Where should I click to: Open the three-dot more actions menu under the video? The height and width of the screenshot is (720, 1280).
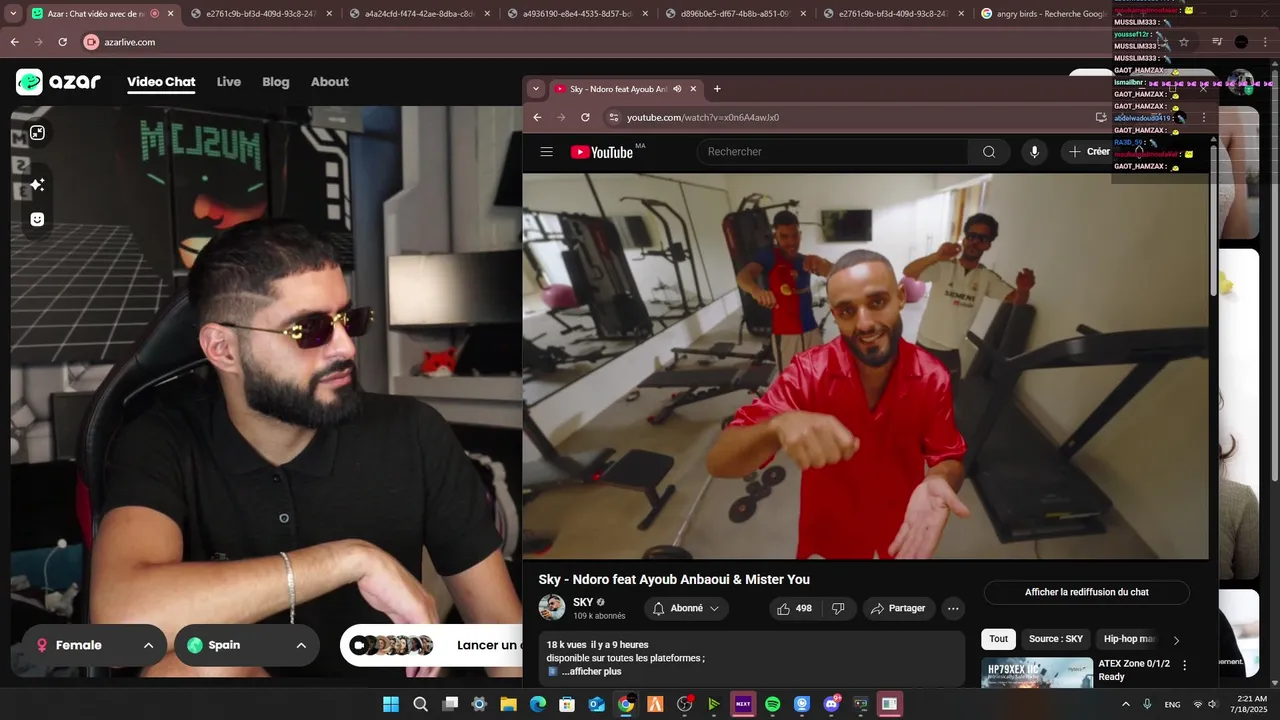pos(953,608)
